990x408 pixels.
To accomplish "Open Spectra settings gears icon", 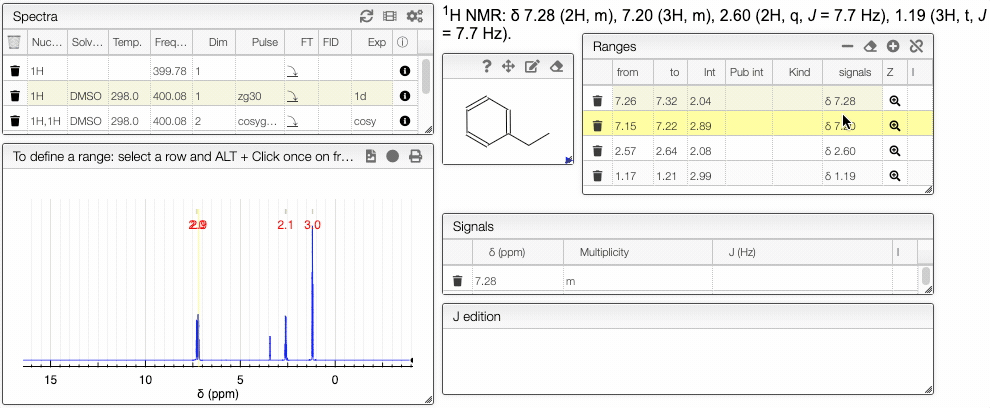I will pyautogui.click(x=415, y=16).
